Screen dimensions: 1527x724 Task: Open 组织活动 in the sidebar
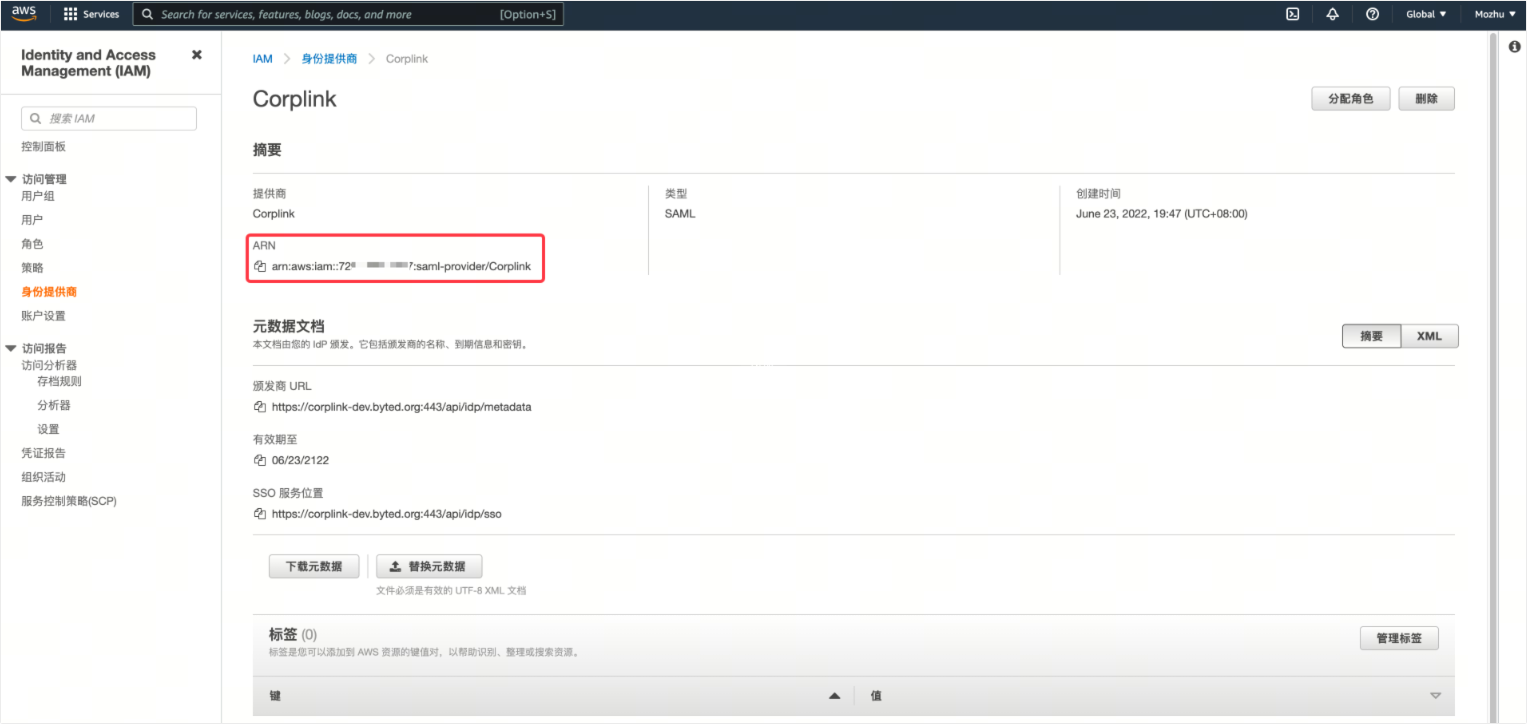point(43,477)
